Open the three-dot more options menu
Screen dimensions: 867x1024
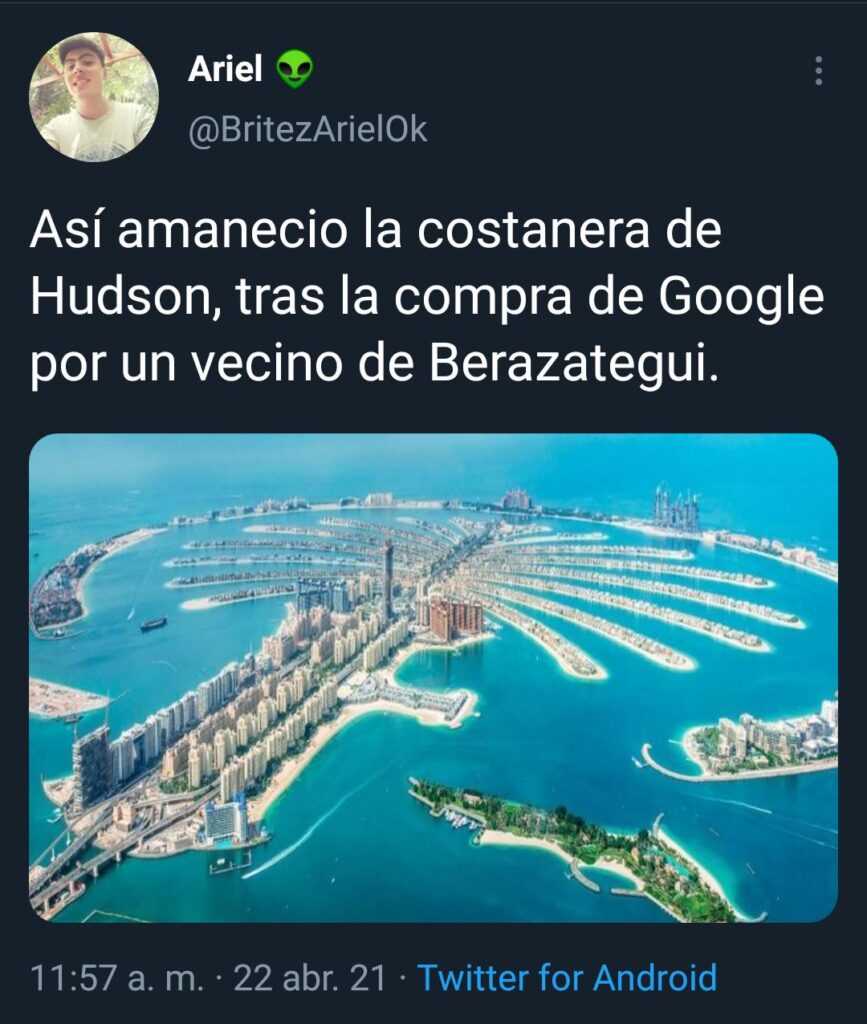pos(819,71)
